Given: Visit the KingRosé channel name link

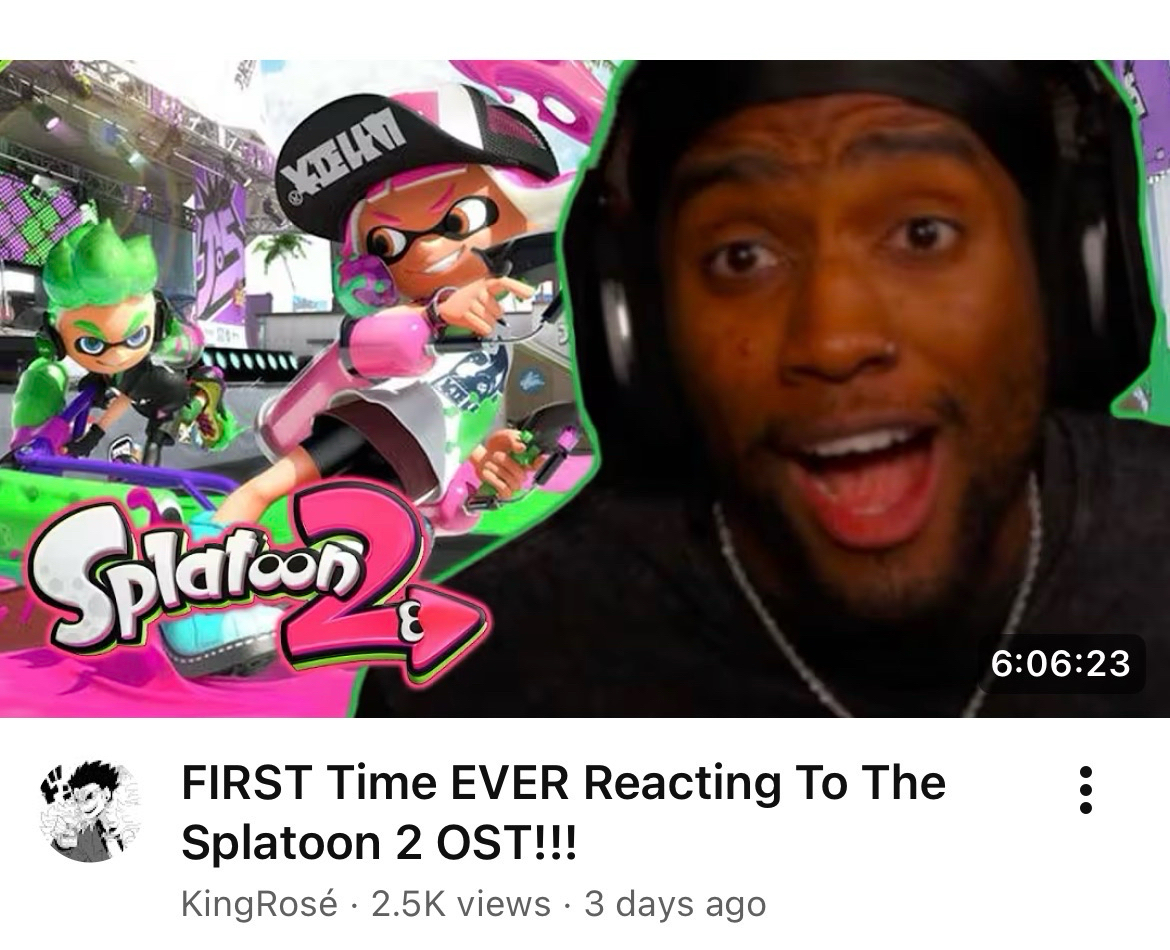Looking at the screenshot, I should pos(259,904).
